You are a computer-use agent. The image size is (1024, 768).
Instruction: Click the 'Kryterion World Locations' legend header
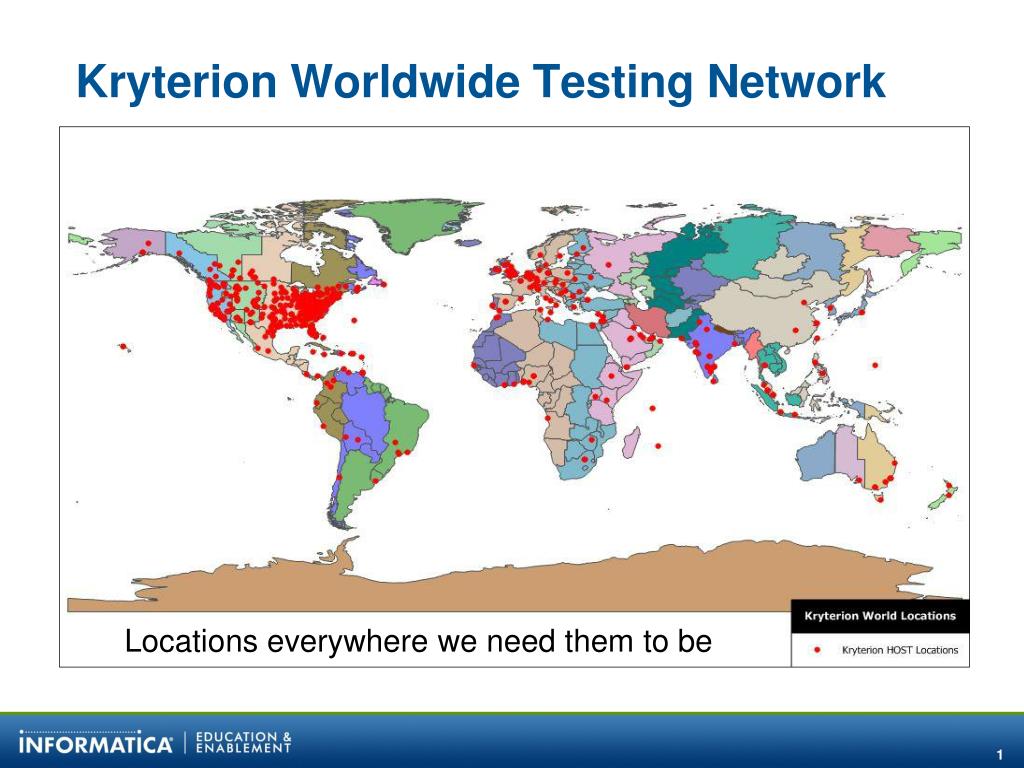[x=880, y=616]
